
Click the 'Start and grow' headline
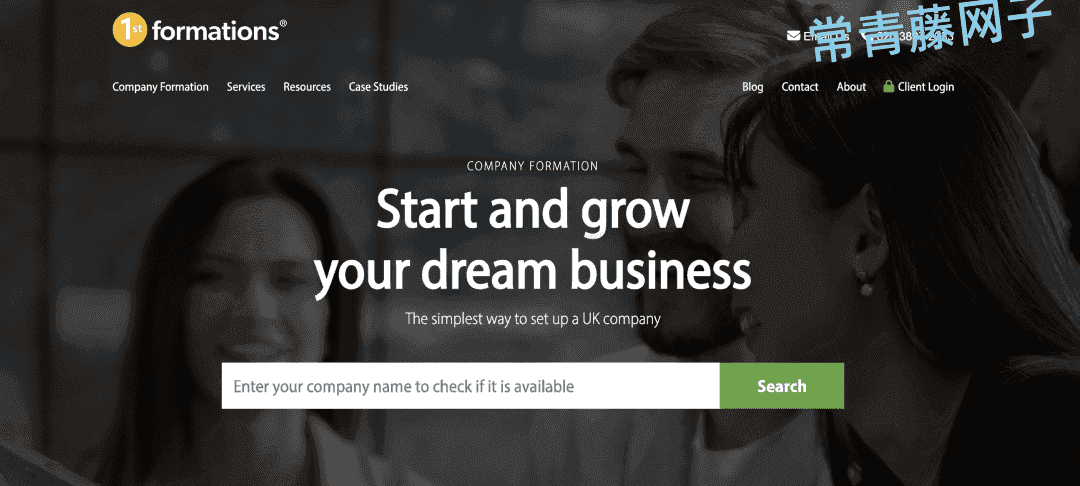click(x=532, y=211)
